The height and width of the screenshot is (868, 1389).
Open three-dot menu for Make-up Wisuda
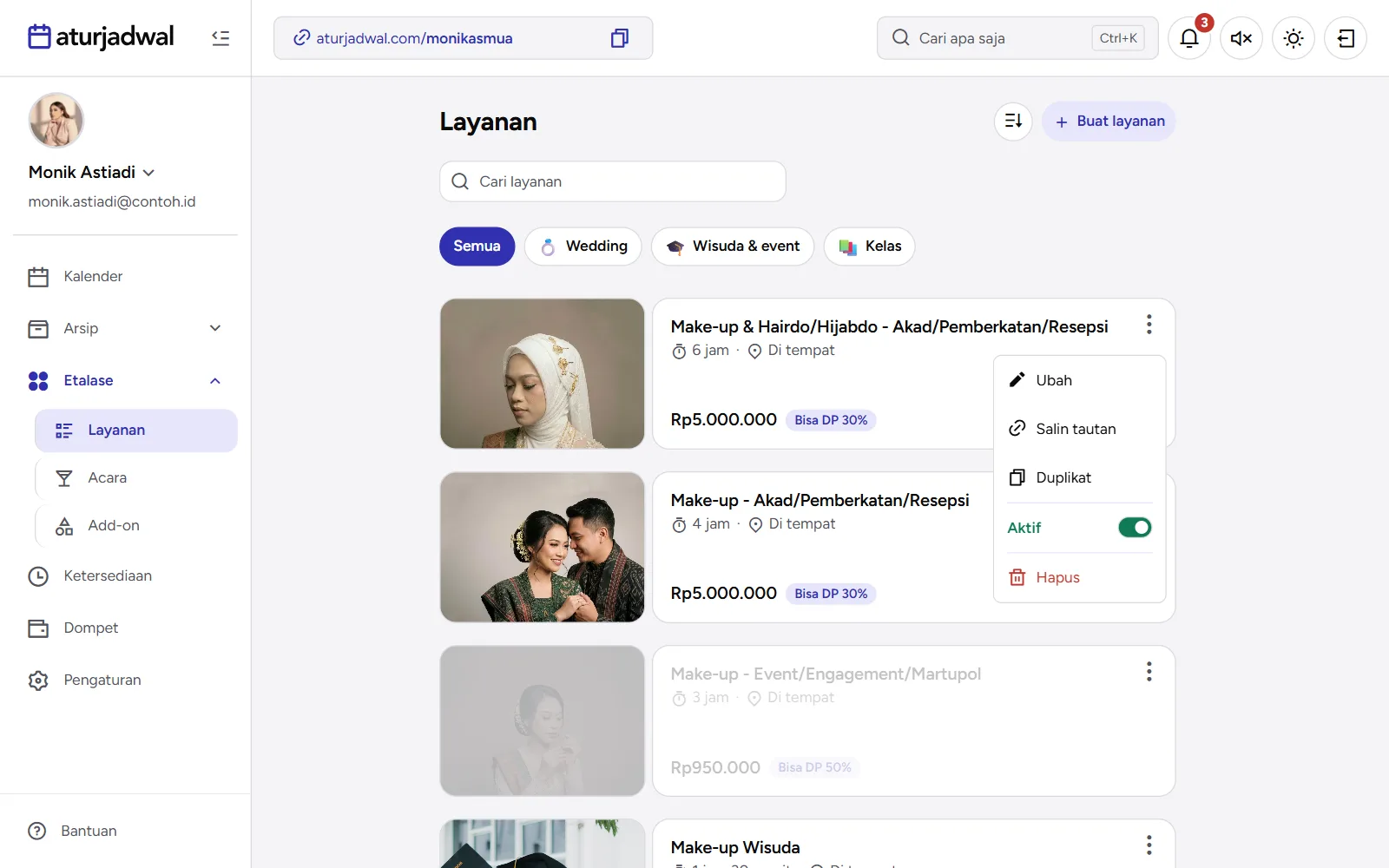point(1149,845)
